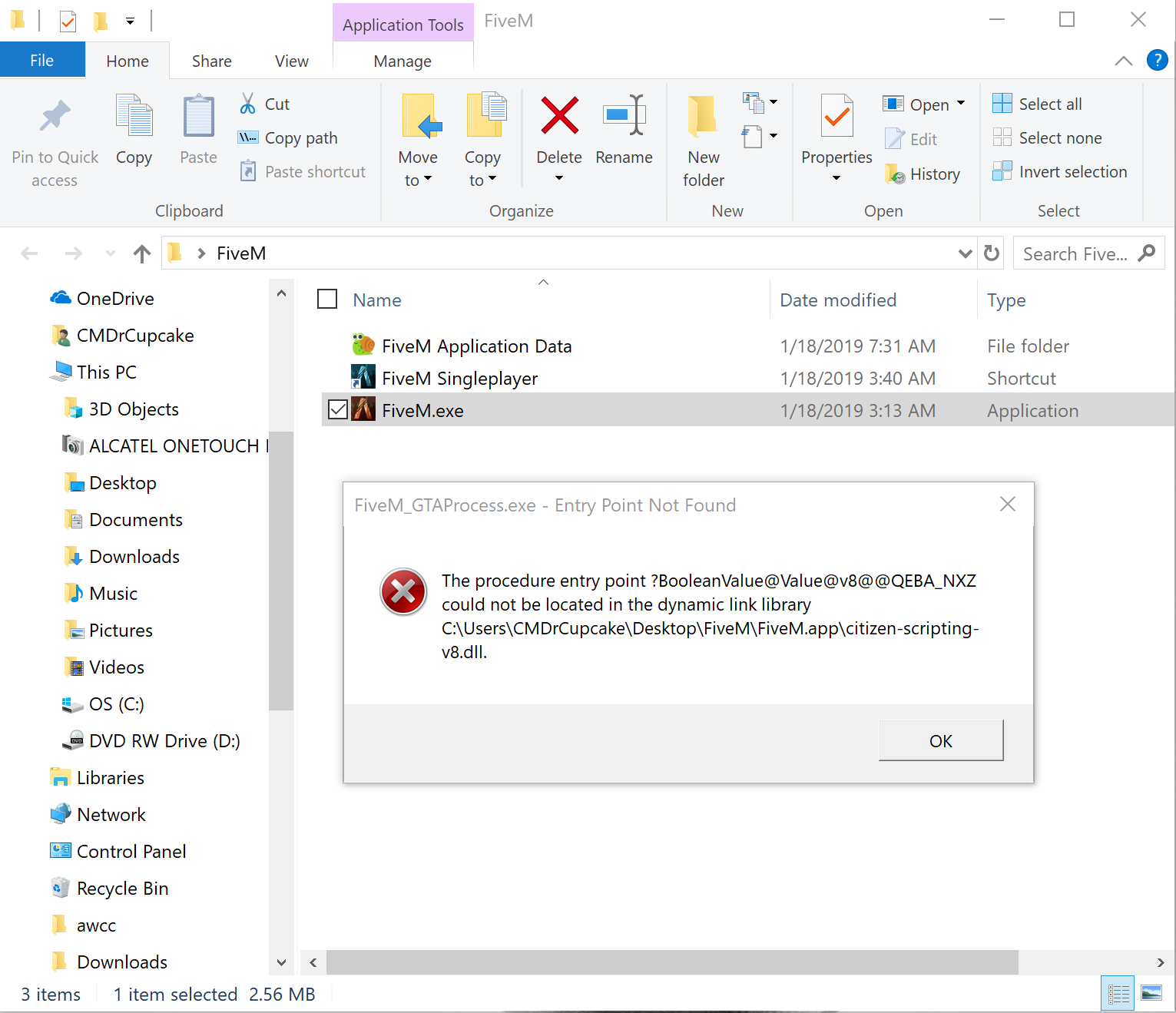Sort files by the Name column

(x=377, y=300)
